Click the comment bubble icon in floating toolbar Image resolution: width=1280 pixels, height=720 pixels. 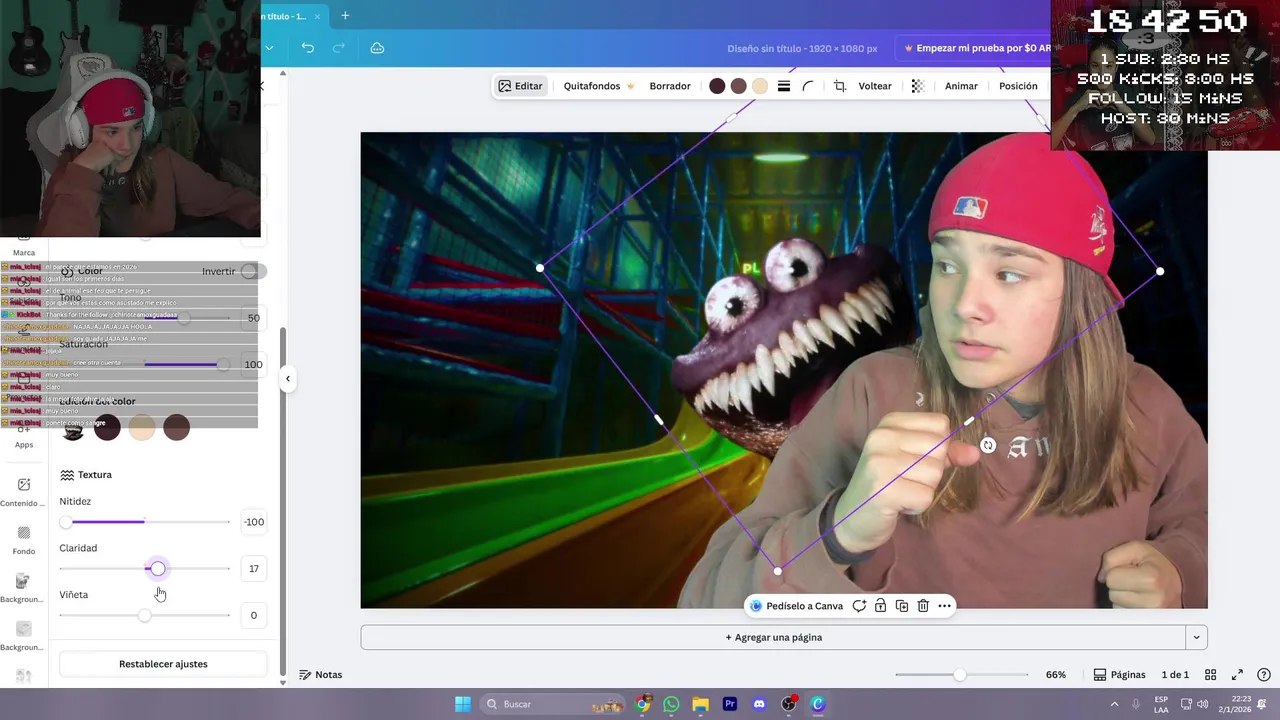pos(859,606)
